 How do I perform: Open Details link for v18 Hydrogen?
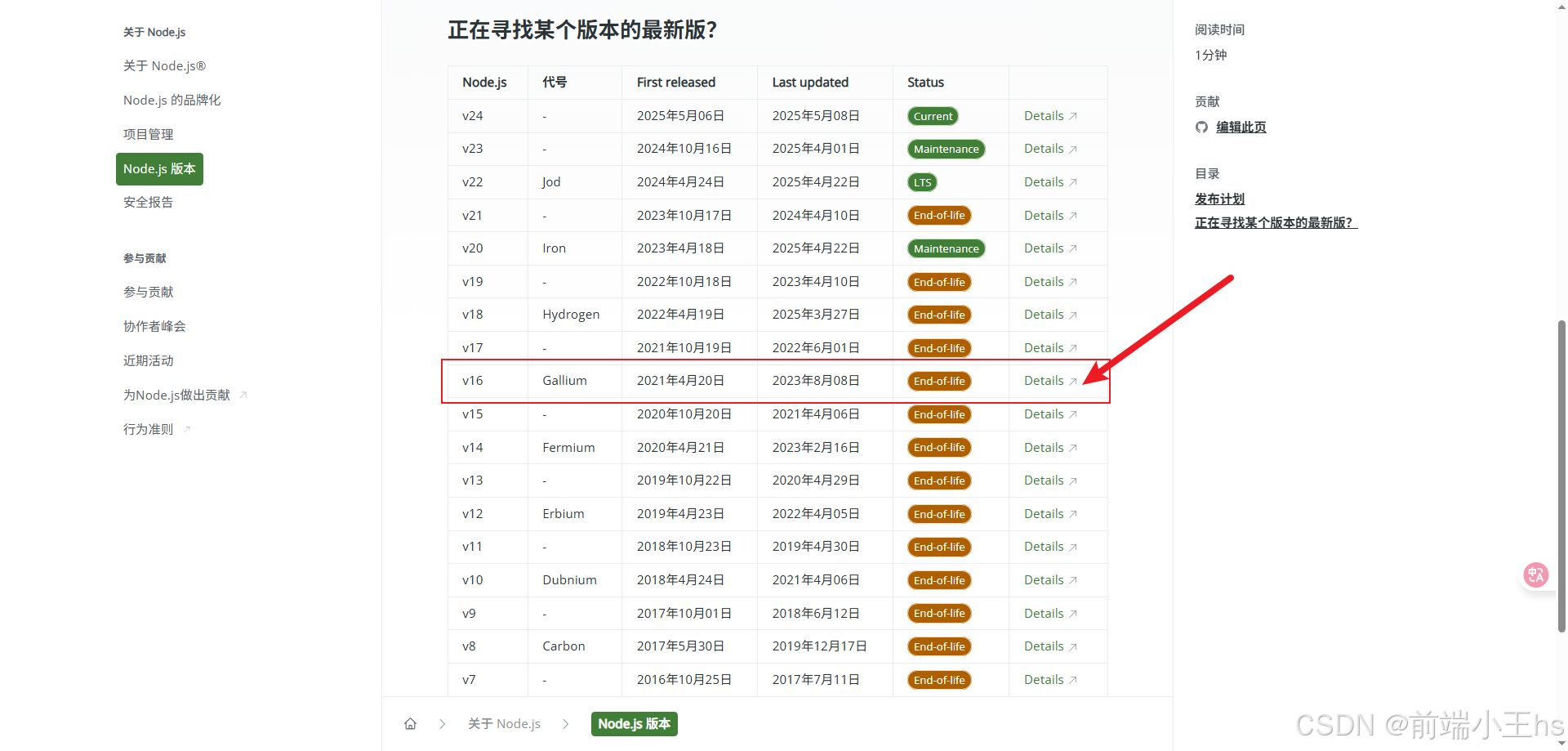1050,315
